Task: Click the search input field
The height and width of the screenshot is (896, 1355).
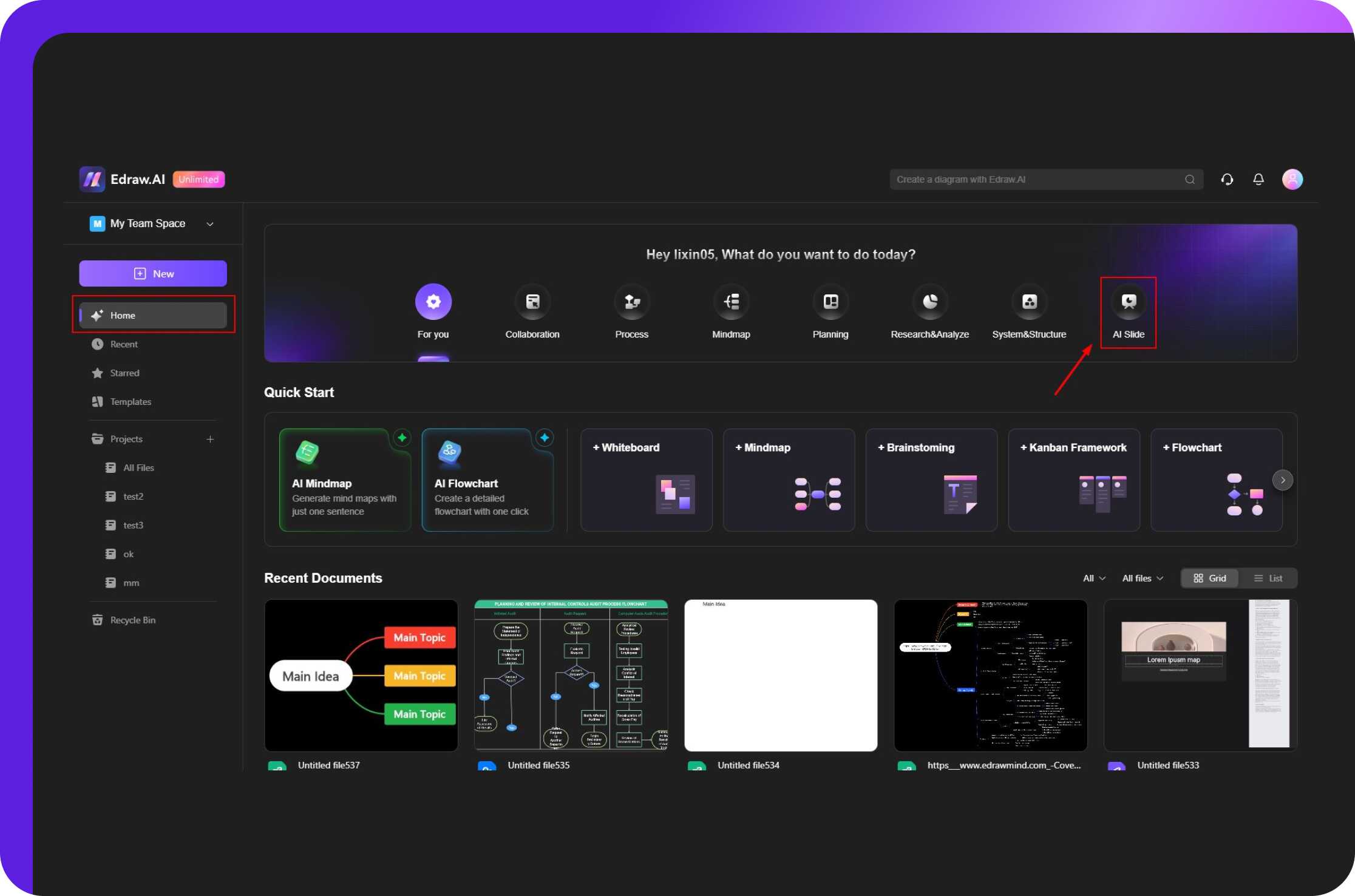Action: tap(1035, 179)
